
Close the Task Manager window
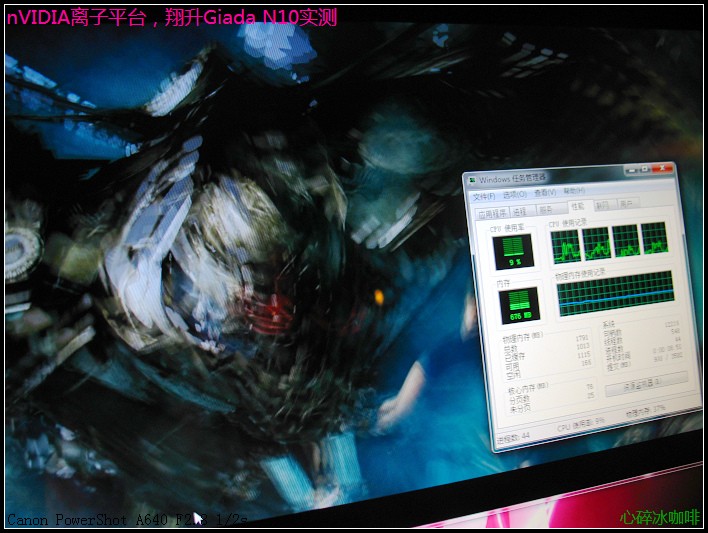(662, 168)
